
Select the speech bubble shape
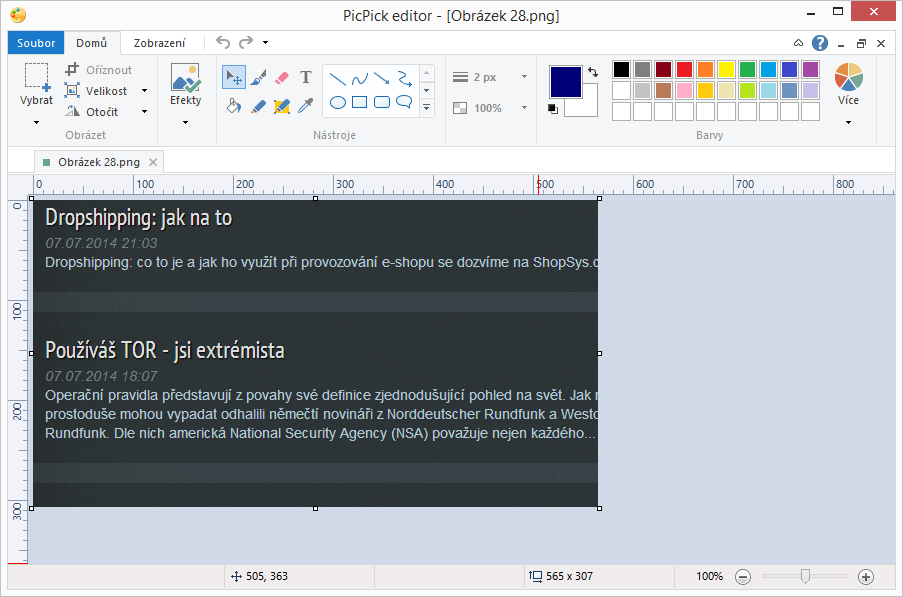(x=404, y=102)
